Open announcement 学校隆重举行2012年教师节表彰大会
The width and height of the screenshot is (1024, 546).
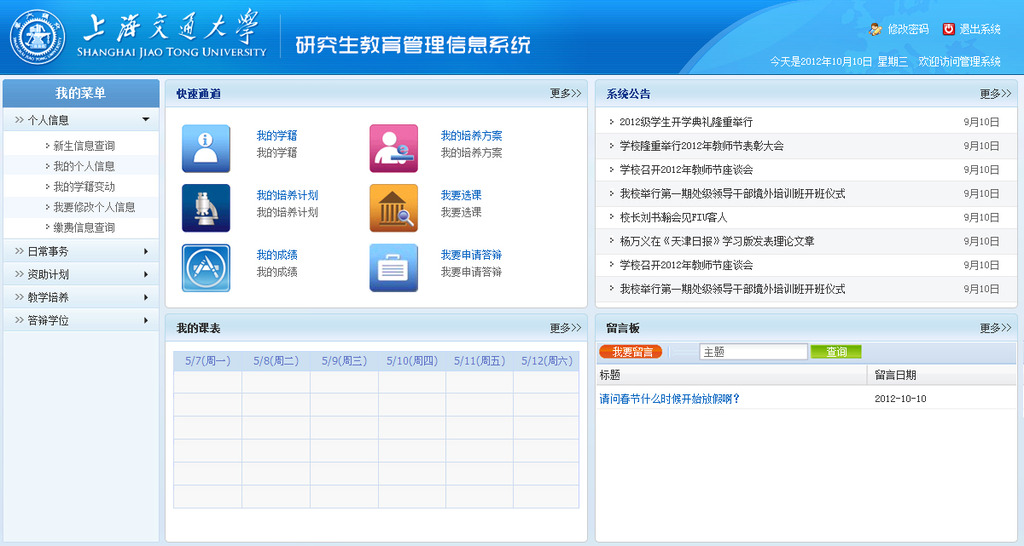pyautogui.click(x=701, y=146)
